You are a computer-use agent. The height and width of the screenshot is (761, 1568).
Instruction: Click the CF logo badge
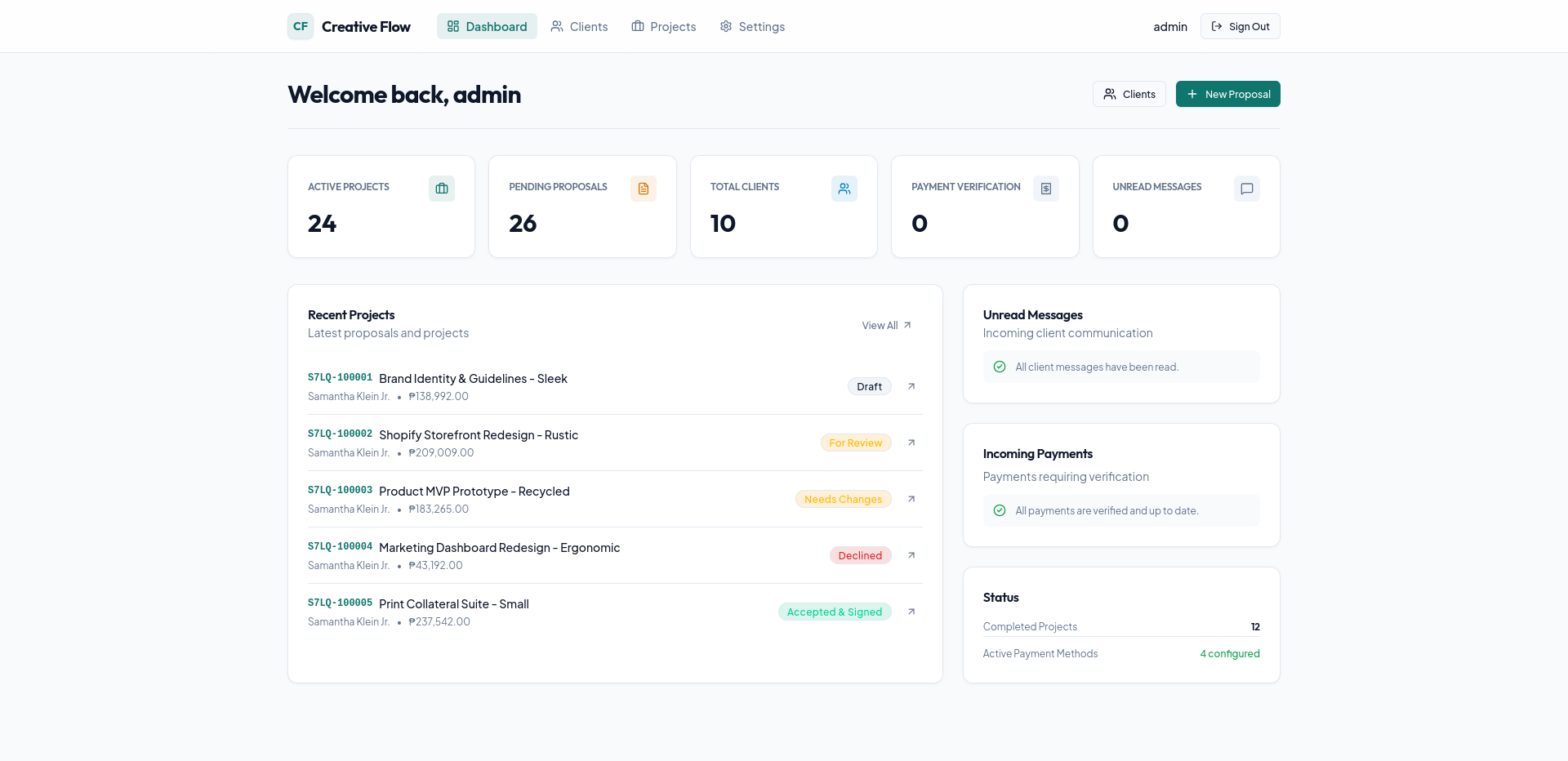click(301, 26)
